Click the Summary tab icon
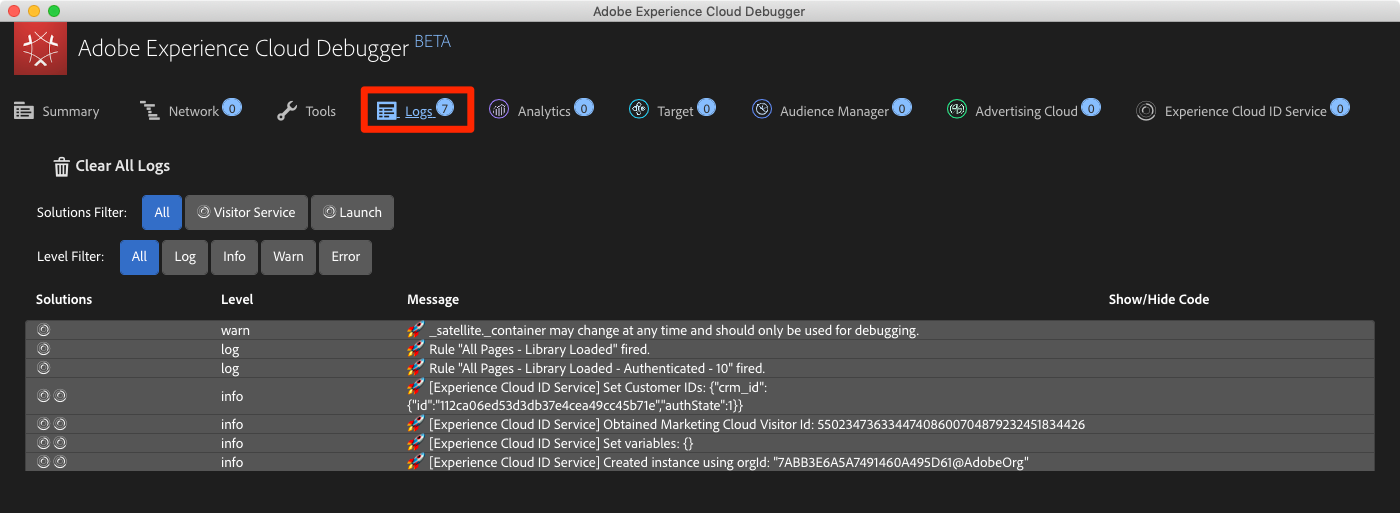The width and height of the screenshot is (1400, 513). coord(24,111)
